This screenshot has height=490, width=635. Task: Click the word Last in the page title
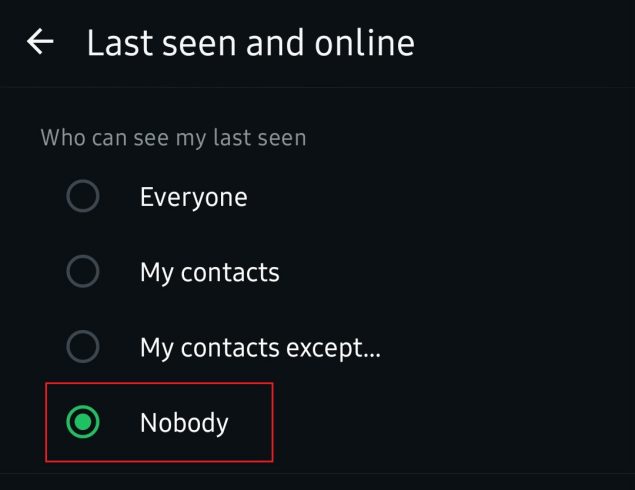pos(121,43)
